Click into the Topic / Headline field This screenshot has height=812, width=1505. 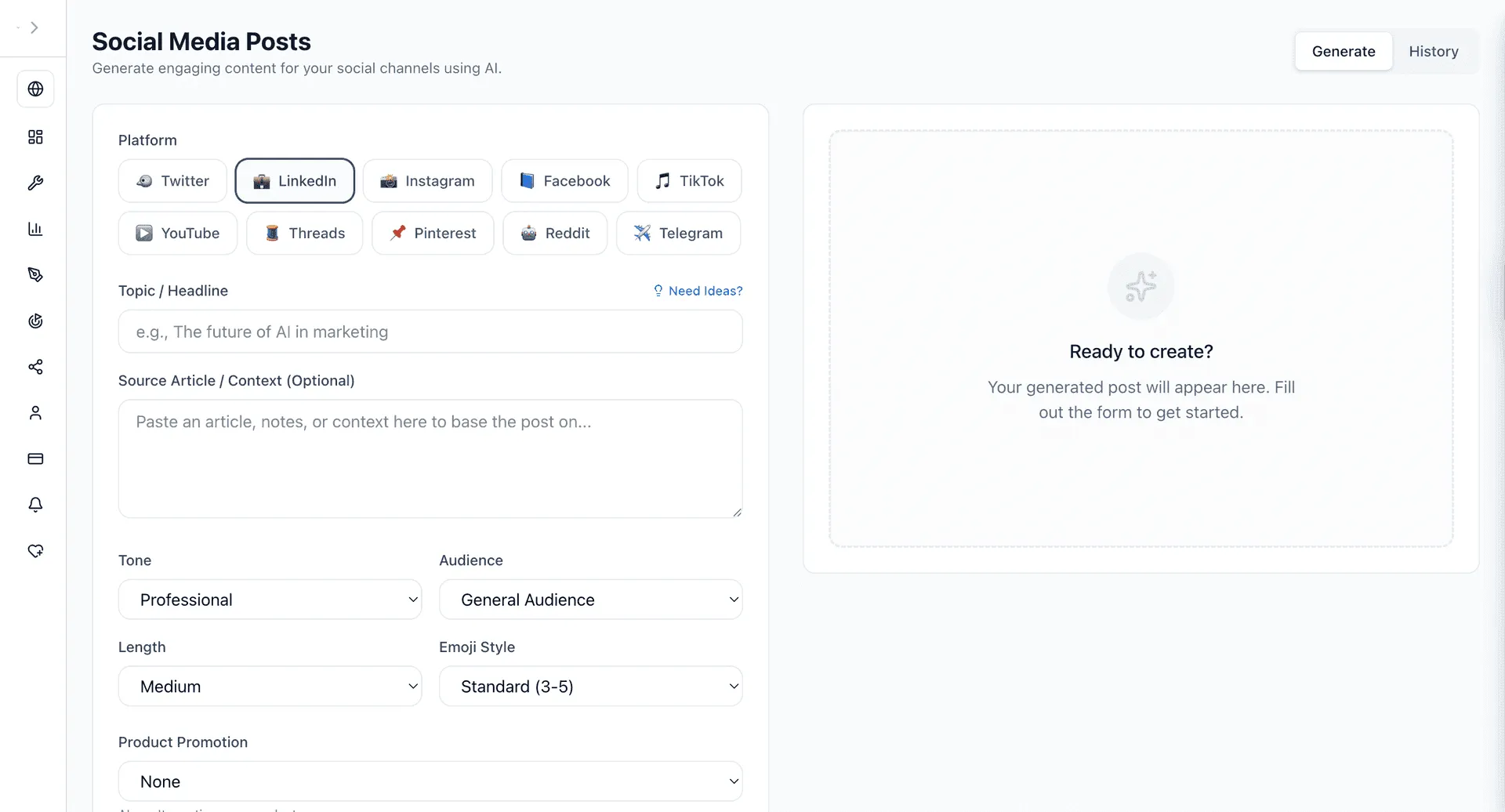[430, 332]
